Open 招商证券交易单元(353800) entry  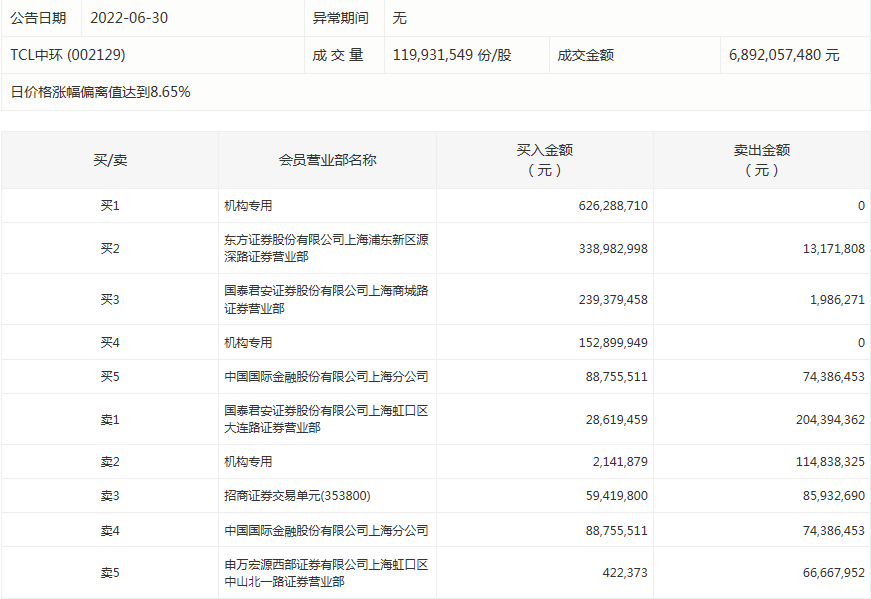tap(303, 496)
